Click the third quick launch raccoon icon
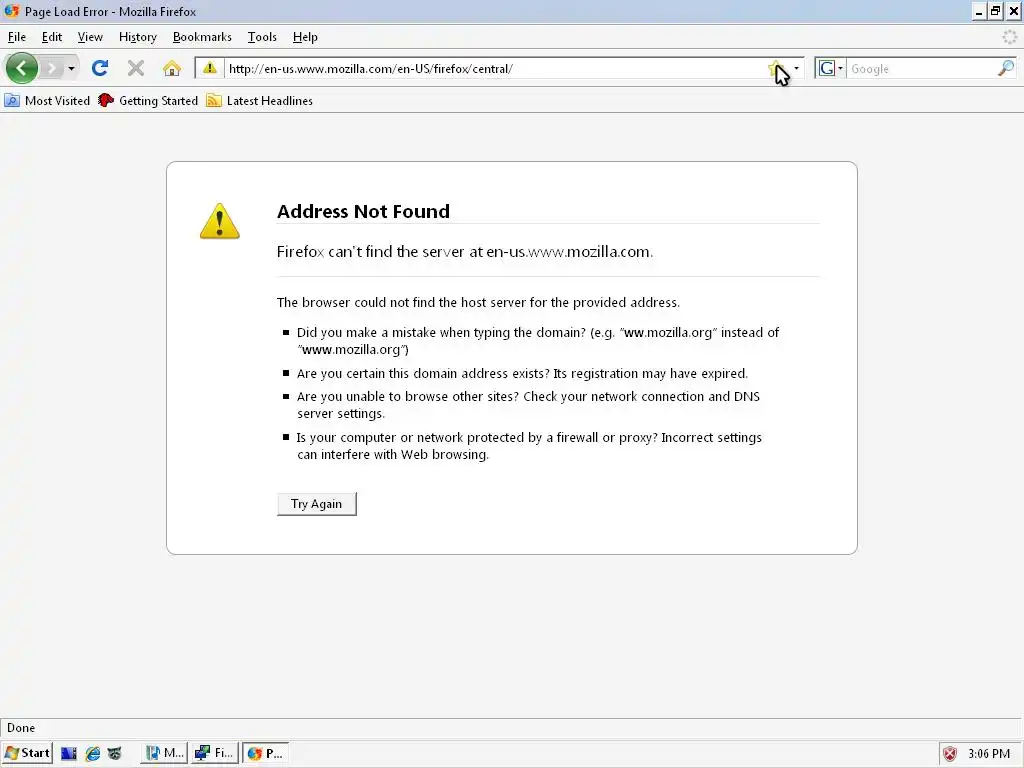Screen dimensions: 1024x768 point(114,753)
